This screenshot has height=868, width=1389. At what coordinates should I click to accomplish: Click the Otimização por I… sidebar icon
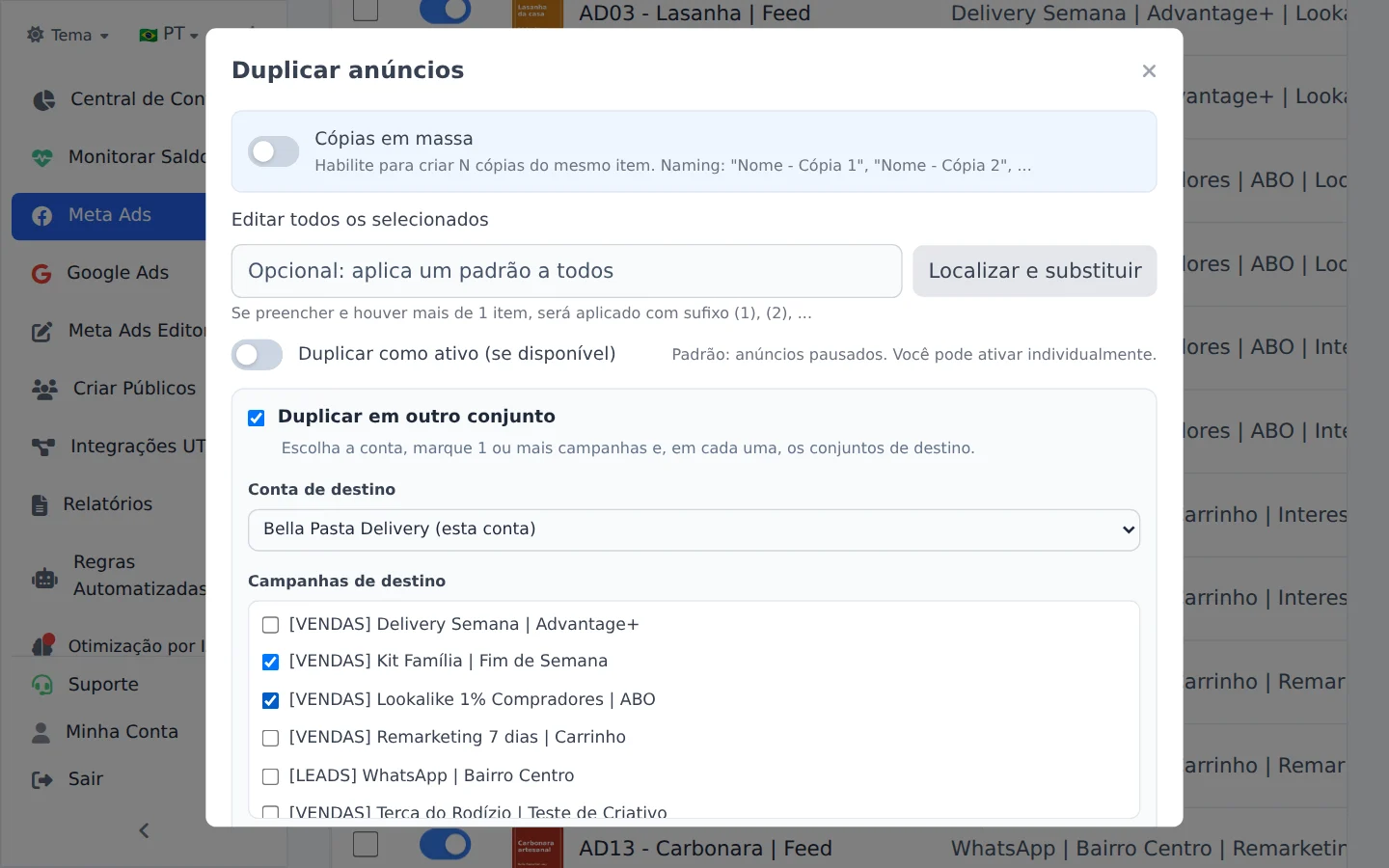(42, 645)
